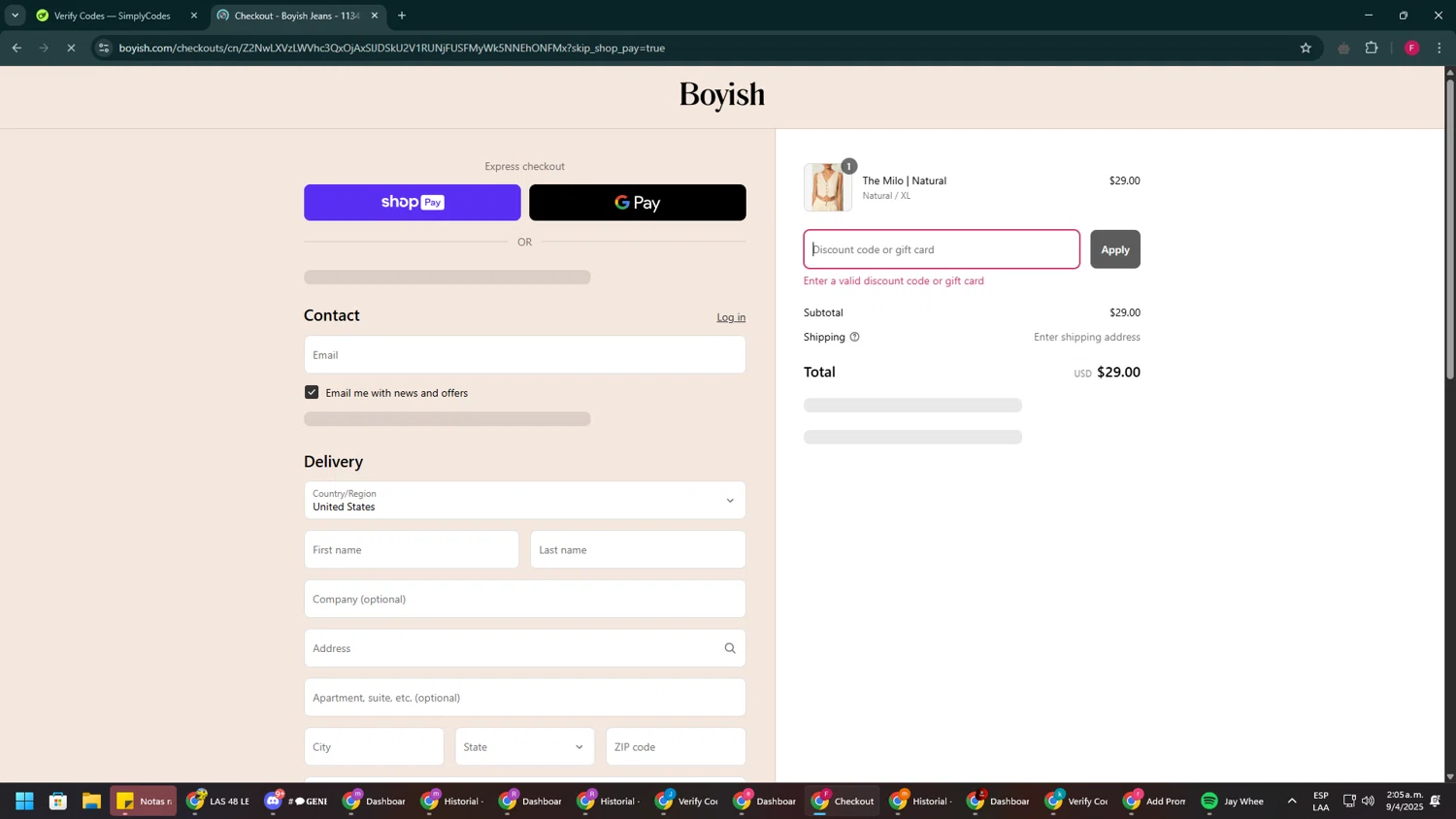The height and width of the screenshot is (819, 1456).
Task: Open the Log in link
Action: [x=731, y=317]
